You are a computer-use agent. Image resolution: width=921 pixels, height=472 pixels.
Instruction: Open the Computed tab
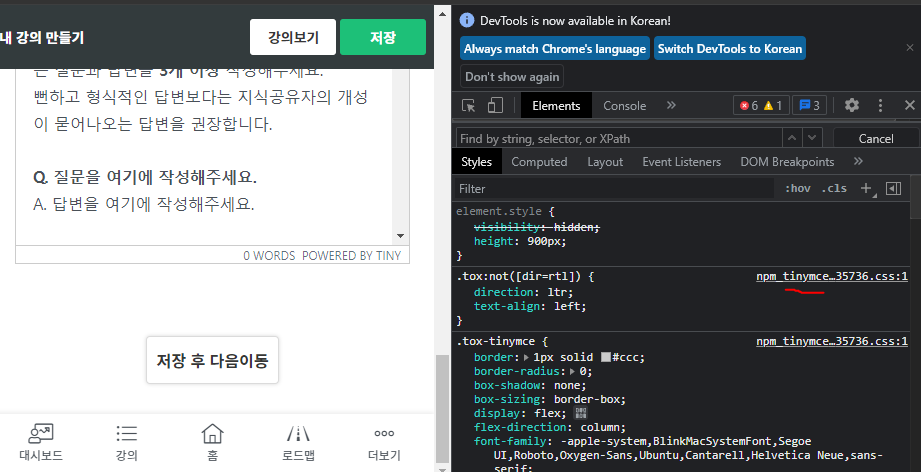(539, 161)
